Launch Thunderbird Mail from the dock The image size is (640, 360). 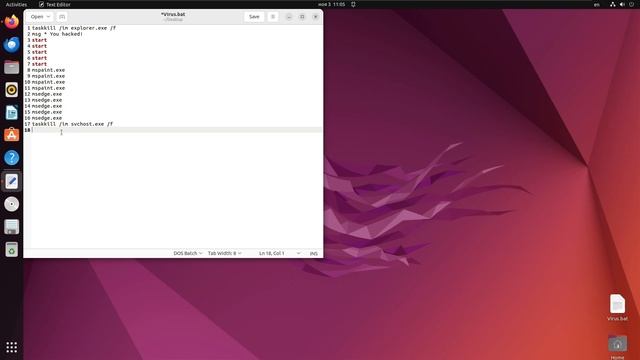(x=11, y=44)
